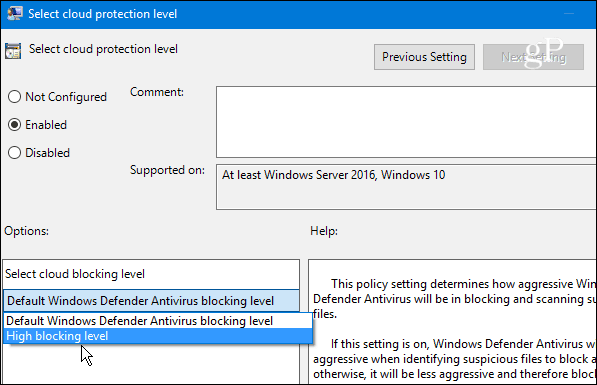
Task: Click inside the Comment text box
Action: point(406,122)
